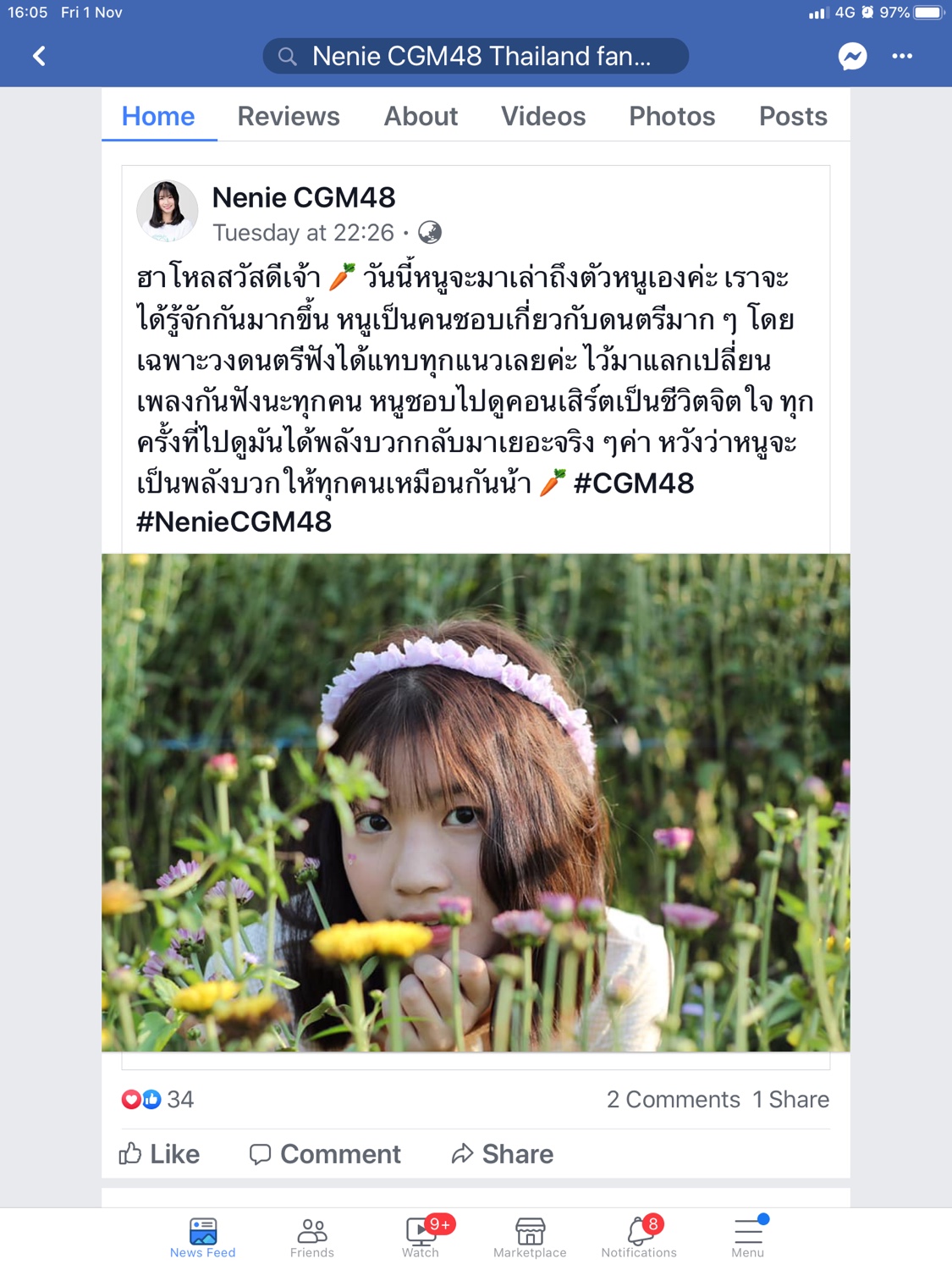Open the flower field post photo
The image size is (952, 1270).
point(476,803)
